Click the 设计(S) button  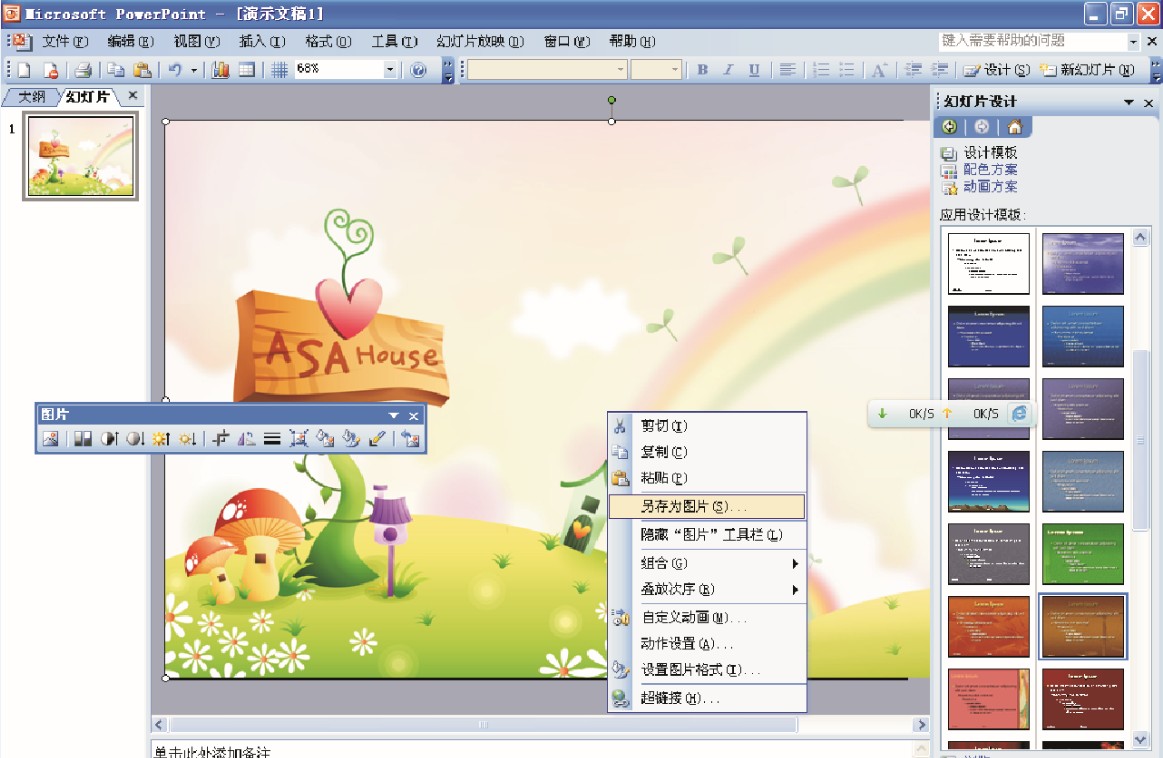pyautogui.click(x=996, y=70)
